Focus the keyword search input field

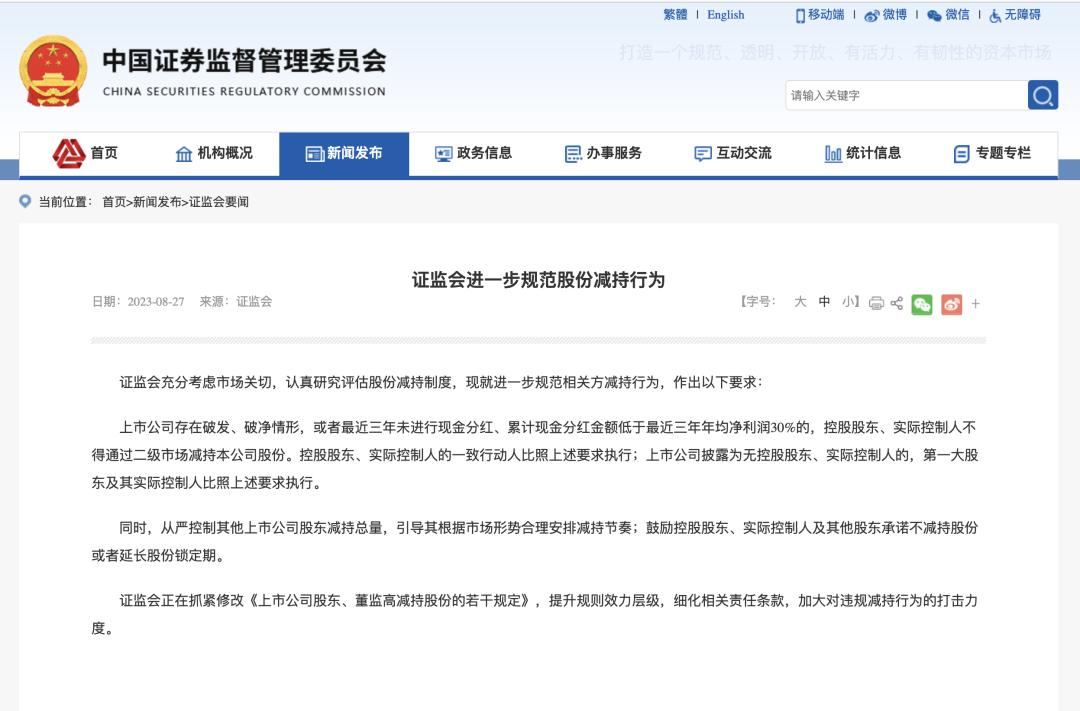tap(905, 95)
